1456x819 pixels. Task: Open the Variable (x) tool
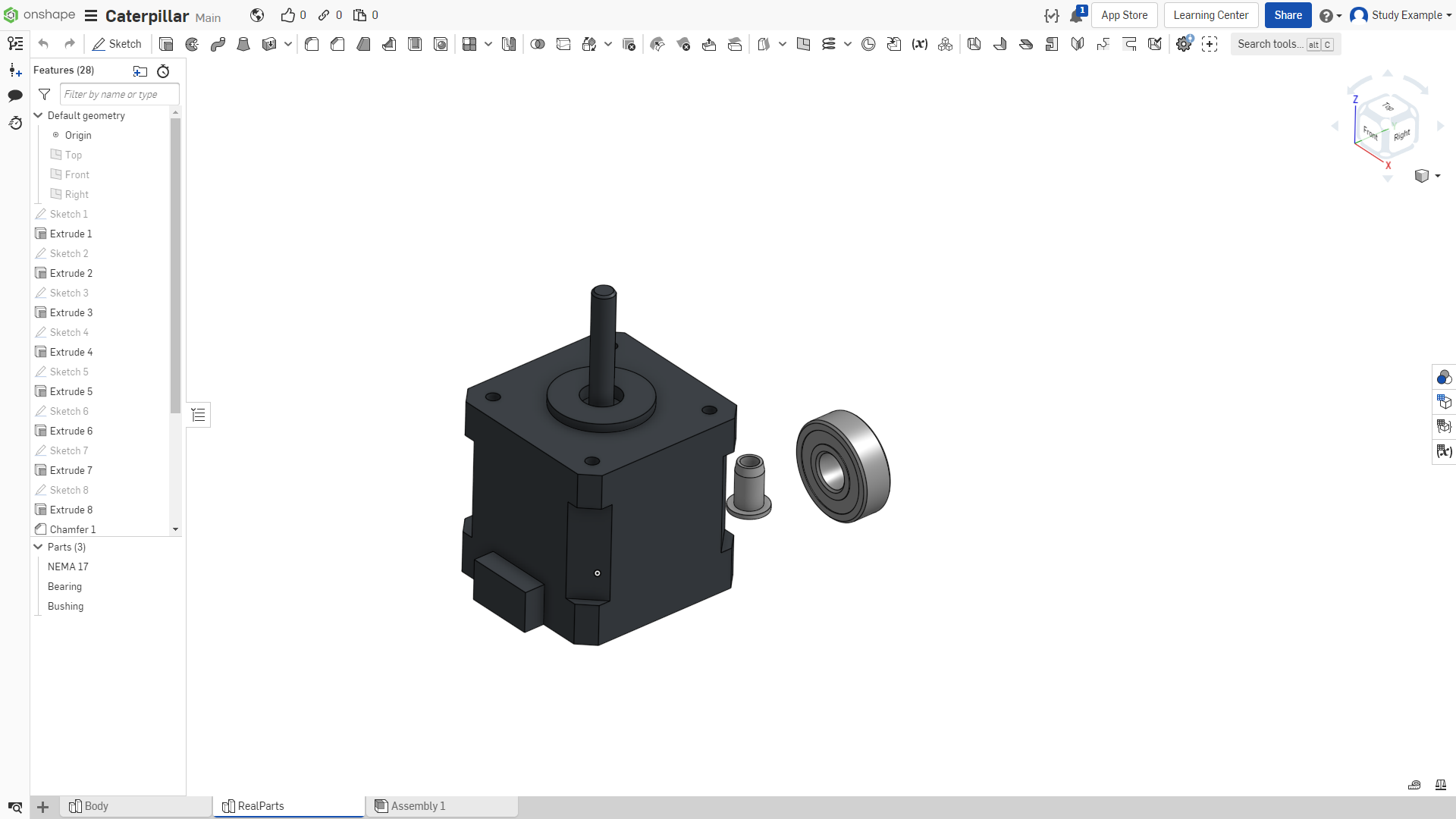(x=920, y=44)
